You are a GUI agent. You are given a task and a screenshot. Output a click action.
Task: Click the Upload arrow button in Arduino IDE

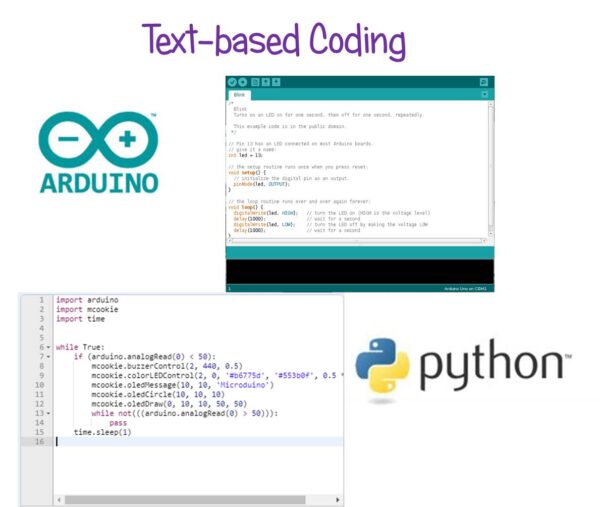(243, 82)
